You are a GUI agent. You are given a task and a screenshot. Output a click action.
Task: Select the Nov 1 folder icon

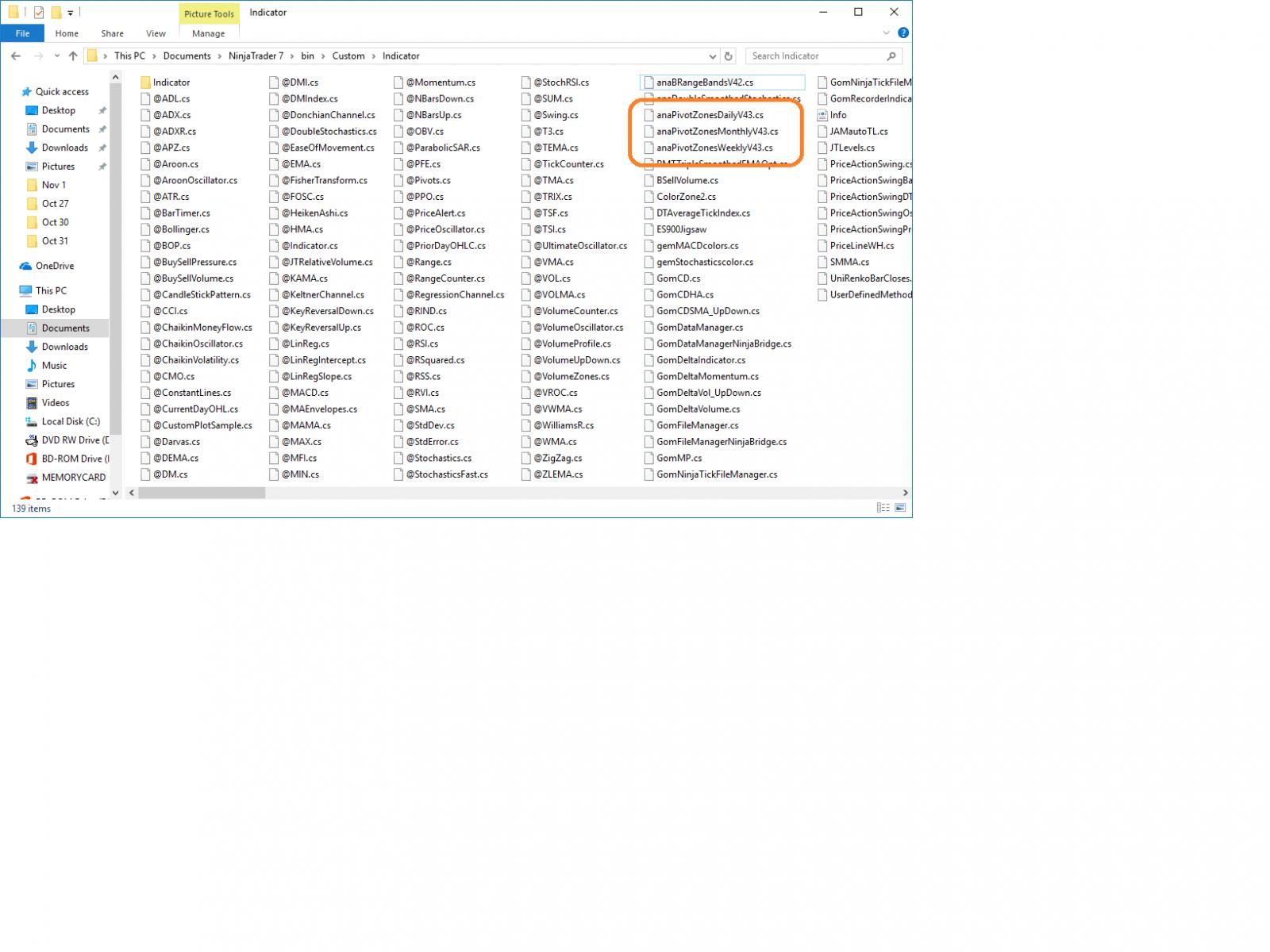[32, 186]
